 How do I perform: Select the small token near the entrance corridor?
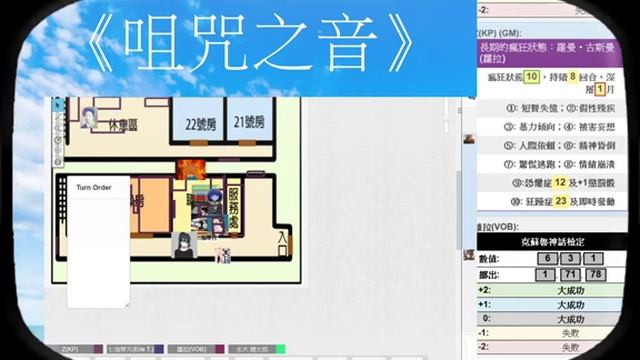point(223,254)
